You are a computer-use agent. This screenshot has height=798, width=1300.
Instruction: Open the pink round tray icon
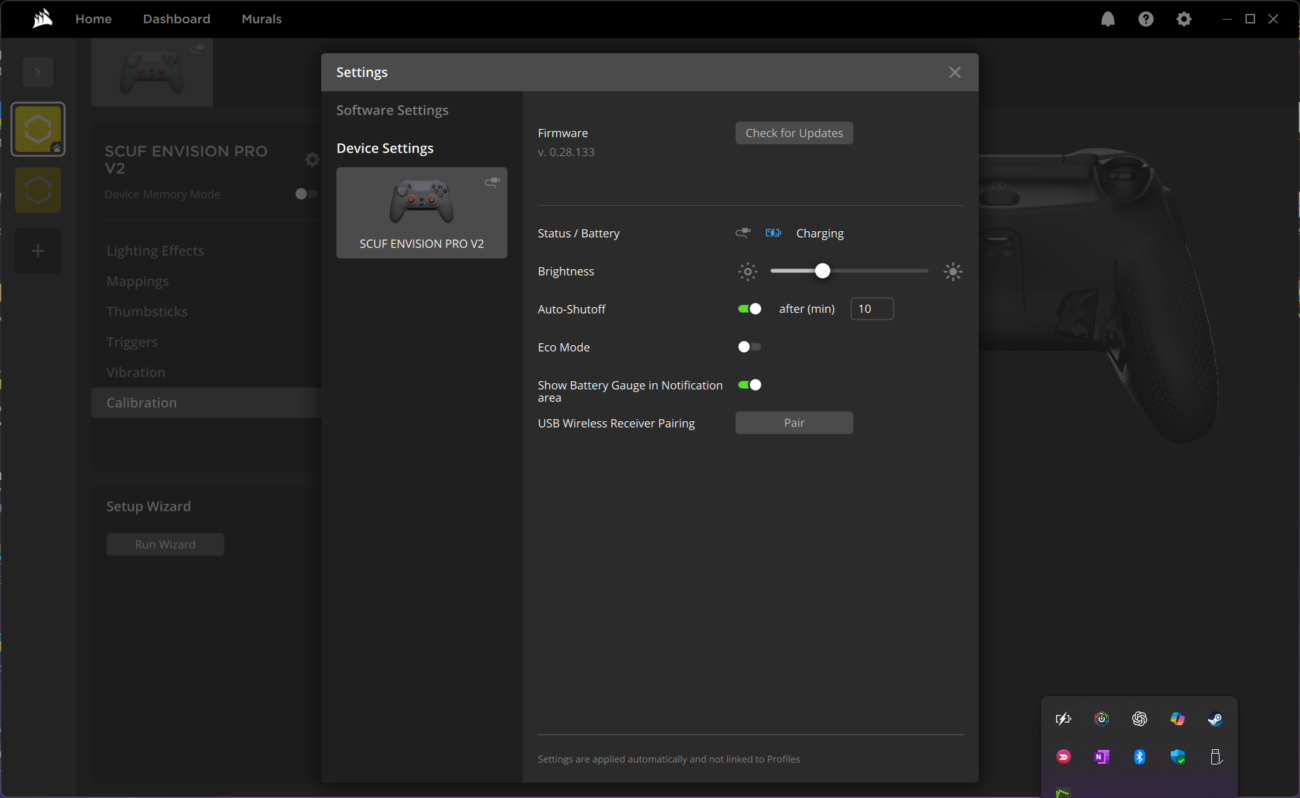pos(1063,757)
